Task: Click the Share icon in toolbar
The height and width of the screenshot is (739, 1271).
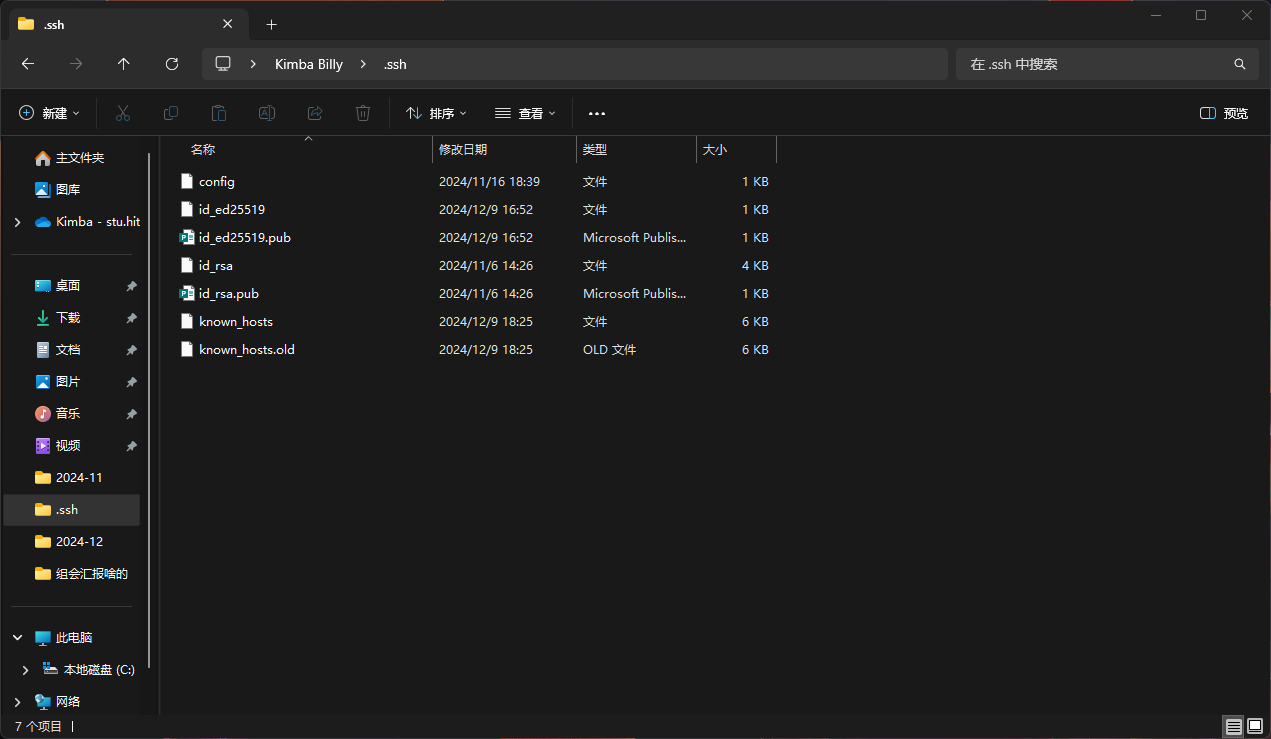Action: click(x=315, y=113)
